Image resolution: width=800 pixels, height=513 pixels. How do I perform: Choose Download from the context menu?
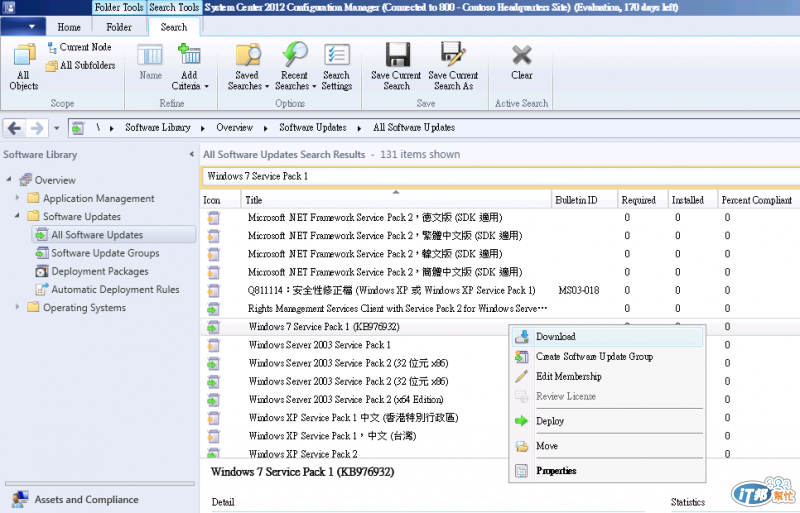tap(607, 337)
